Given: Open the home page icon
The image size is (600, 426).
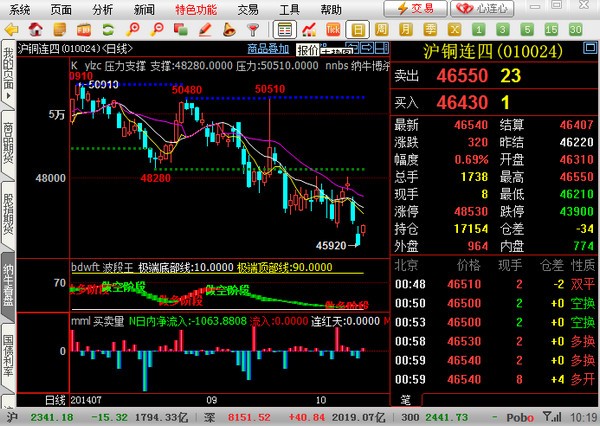Looking at the screenshot, I should pos(36,29).
